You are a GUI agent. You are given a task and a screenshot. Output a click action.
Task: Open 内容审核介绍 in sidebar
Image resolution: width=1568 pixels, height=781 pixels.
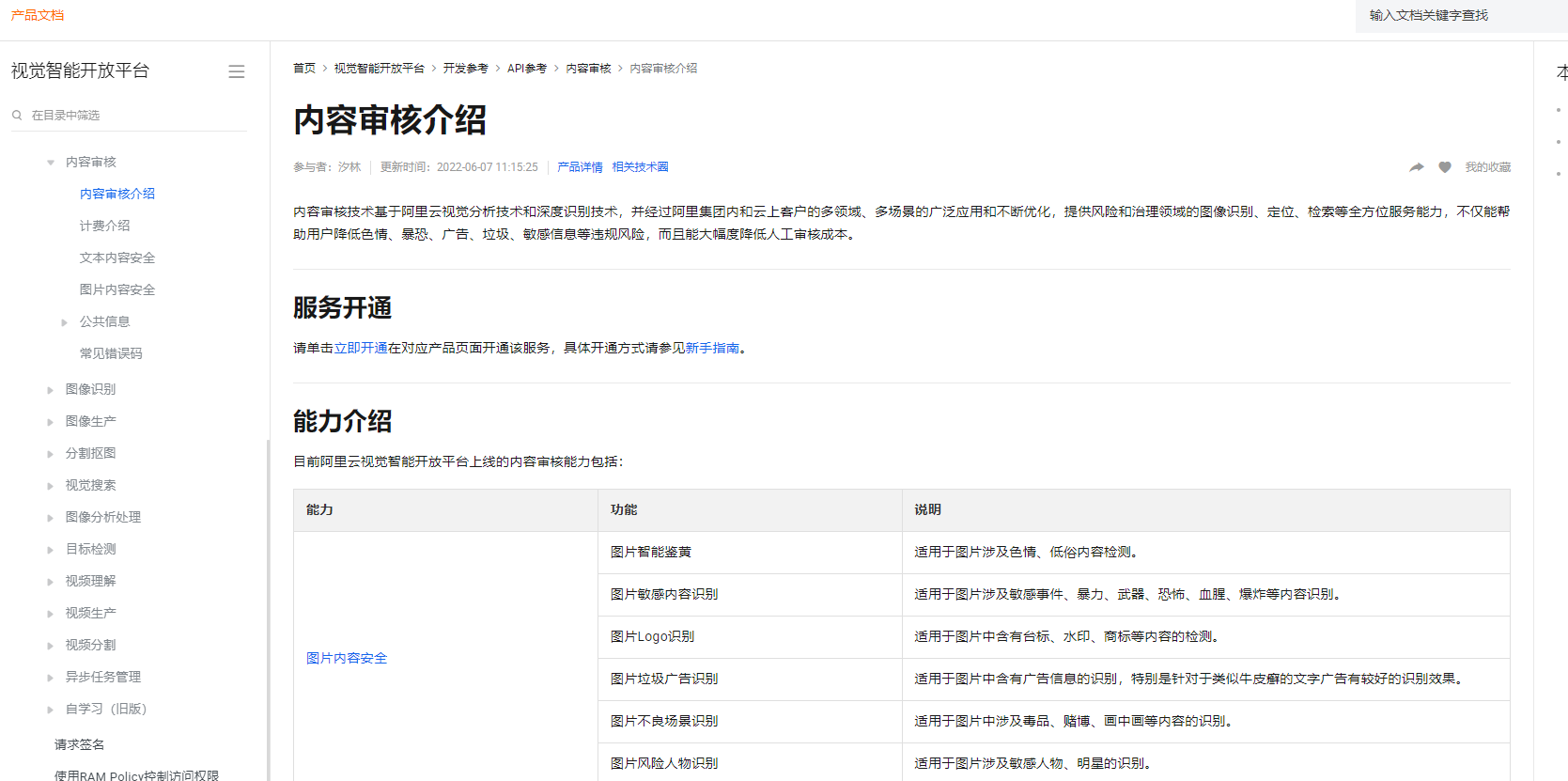point(117,194)
